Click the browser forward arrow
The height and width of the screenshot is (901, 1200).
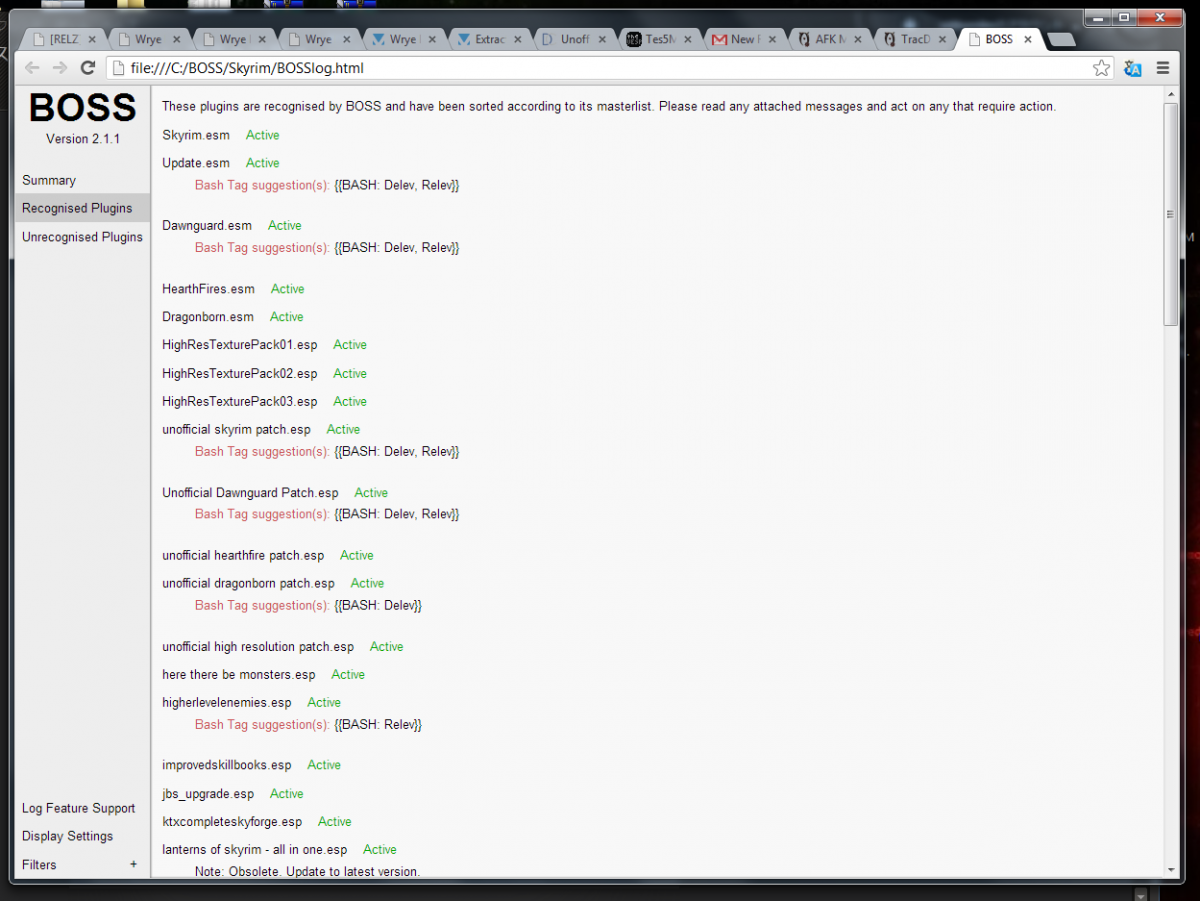(x=60, y=68)
